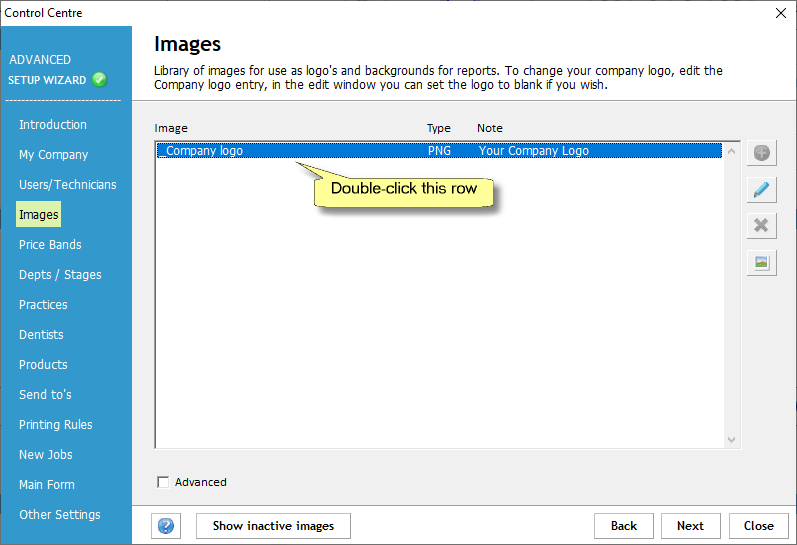
Task: Click the green Setup Wizard badge icon
Action: click(99, 80)
